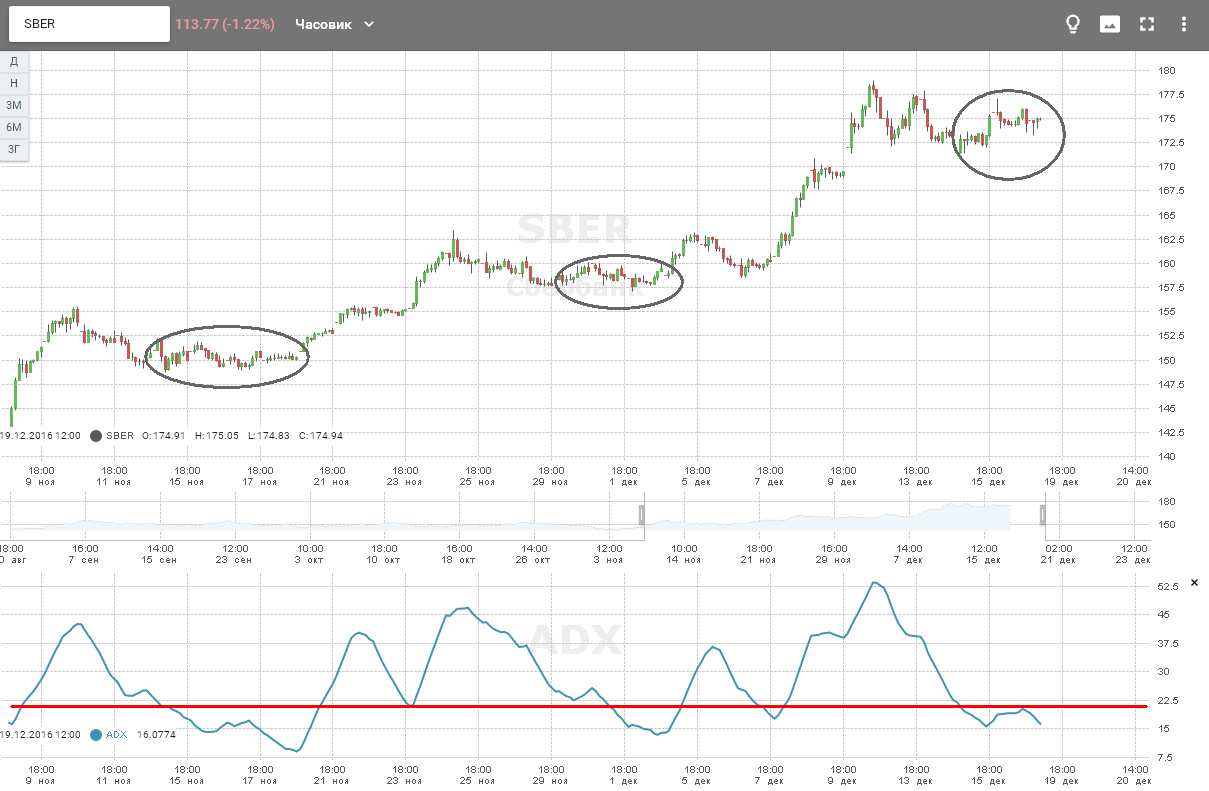Click the SBER ticker input field
The width and height of the screenshot is (1209, 791).
pos(89,24)
